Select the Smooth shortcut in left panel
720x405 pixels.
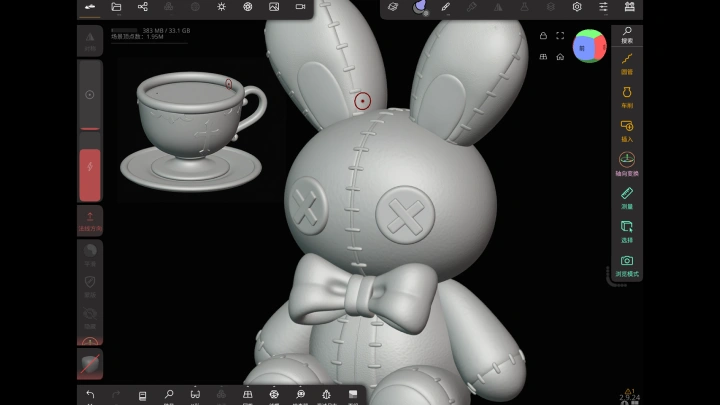(90, 254)
